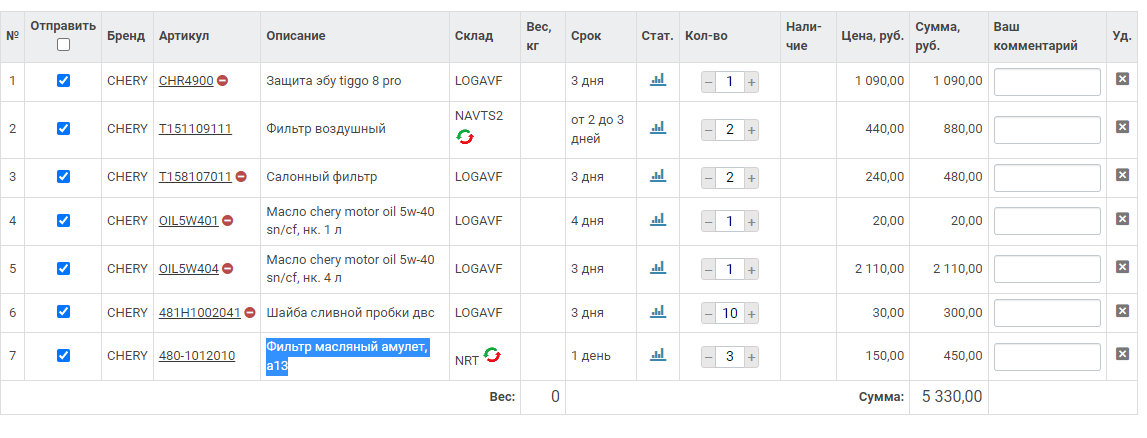1147x438 pixels.
Task: Click comment field for Защита эбу tiggo row
Action: tap(1047, 81)
